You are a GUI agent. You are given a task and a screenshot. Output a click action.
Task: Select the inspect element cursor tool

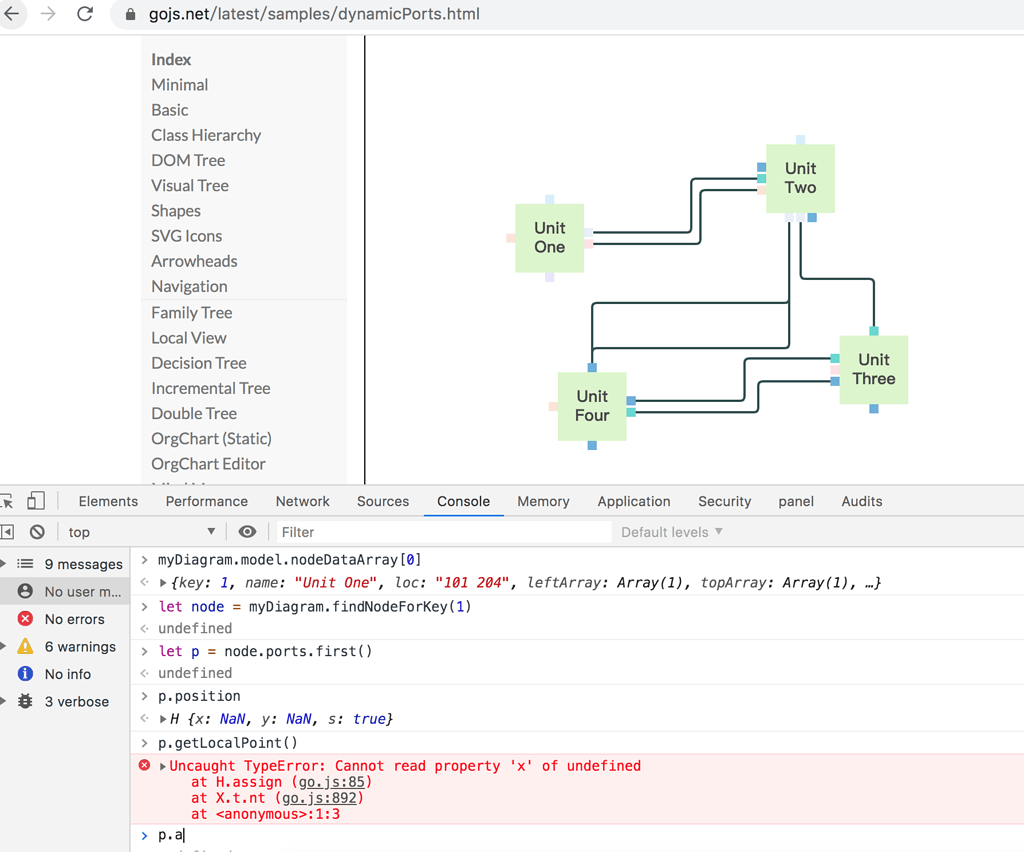point(9,500)
